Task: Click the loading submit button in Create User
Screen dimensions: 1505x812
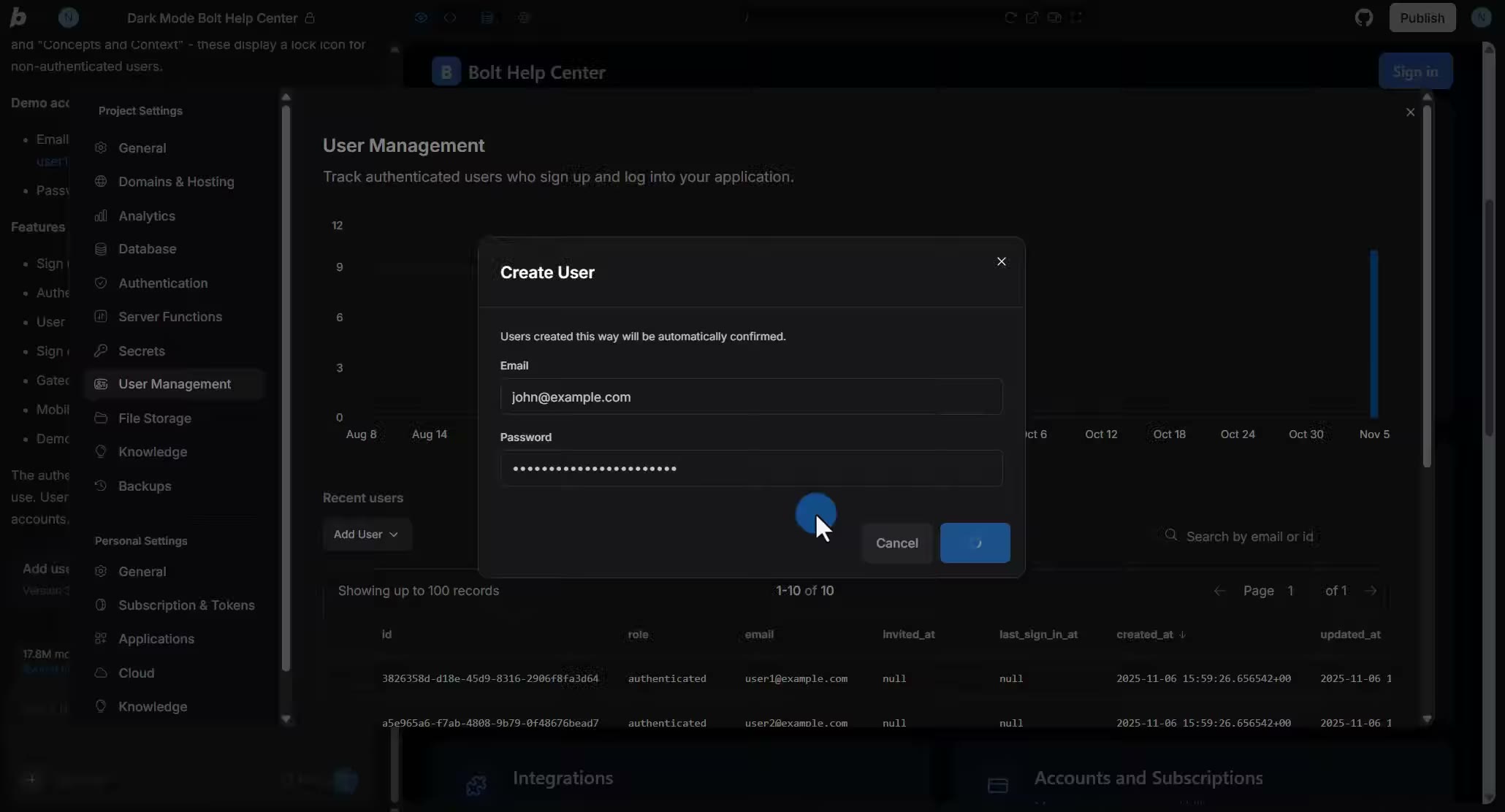Action: pos(975,543)
